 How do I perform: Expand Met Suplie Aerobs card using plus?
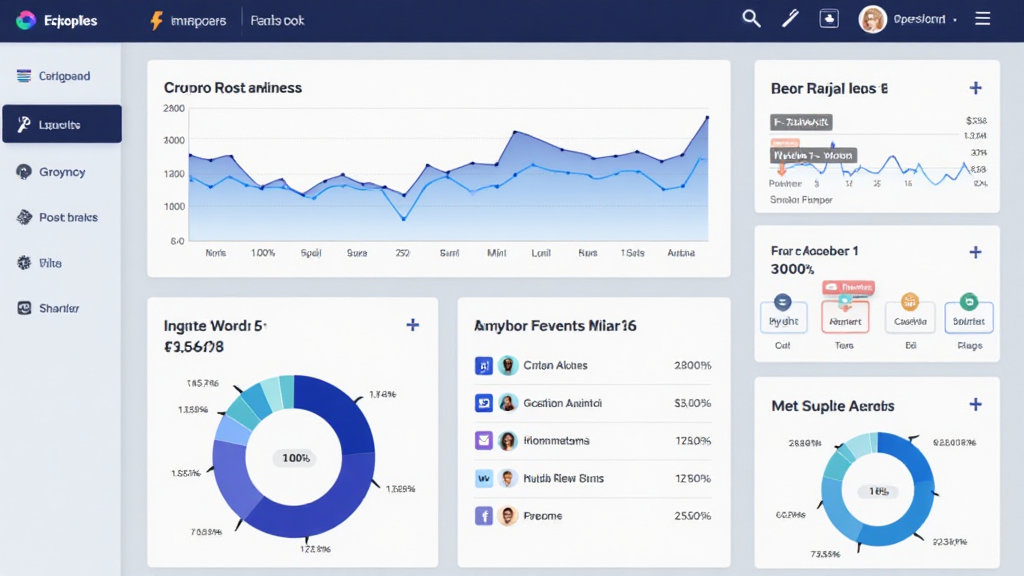point(975,405)
